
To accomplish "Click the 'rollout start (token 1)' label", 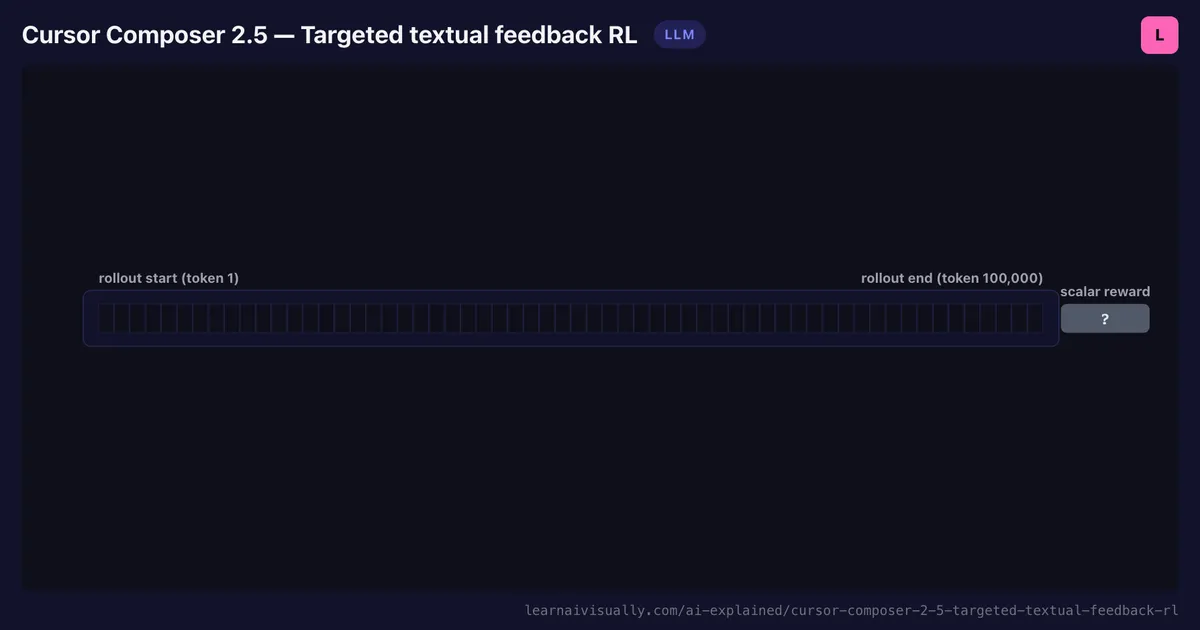I will [169, 278].
